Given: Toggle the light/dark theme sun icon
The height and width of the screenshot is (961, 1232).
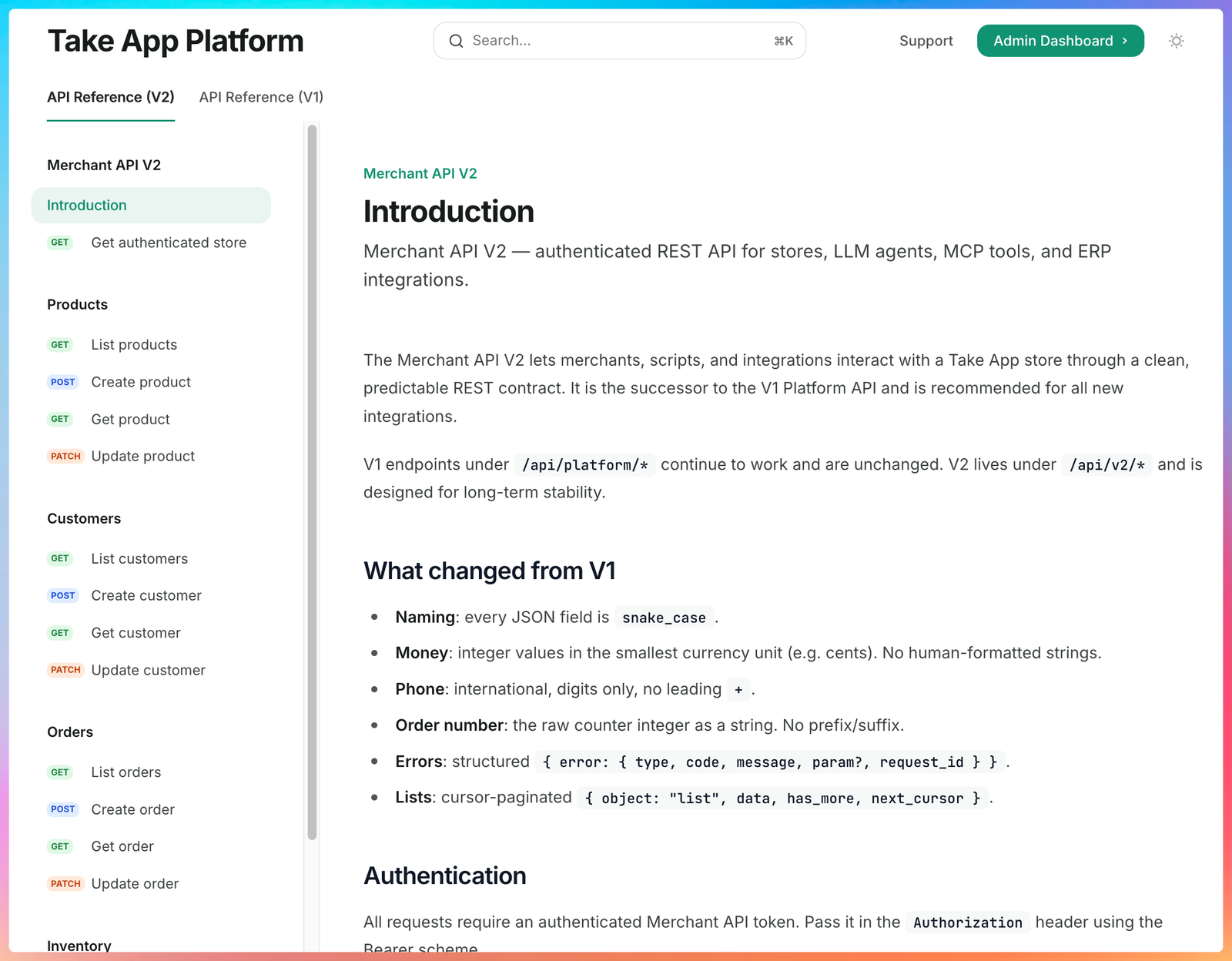Looking at the screenshot, I should pyautogui.click(x=1176, y=41).
